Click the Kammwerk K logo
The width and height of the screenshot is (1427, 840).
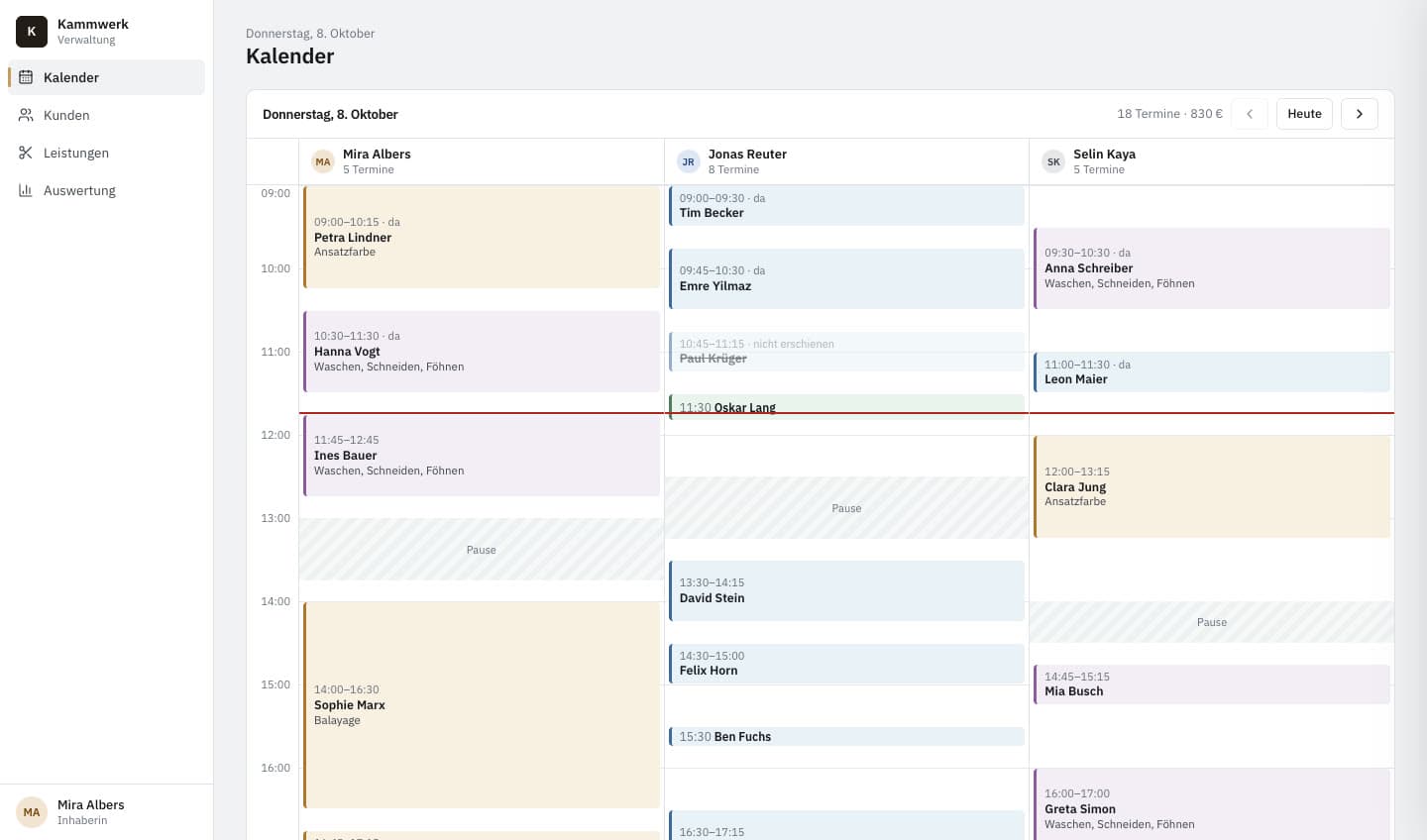pyautogui.click(x=32, y=32)
